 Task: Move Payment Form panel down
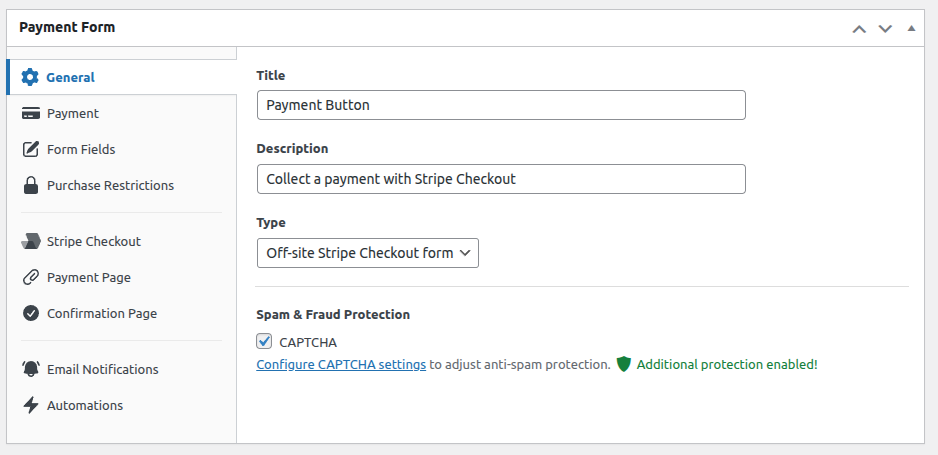coord(885,28)
